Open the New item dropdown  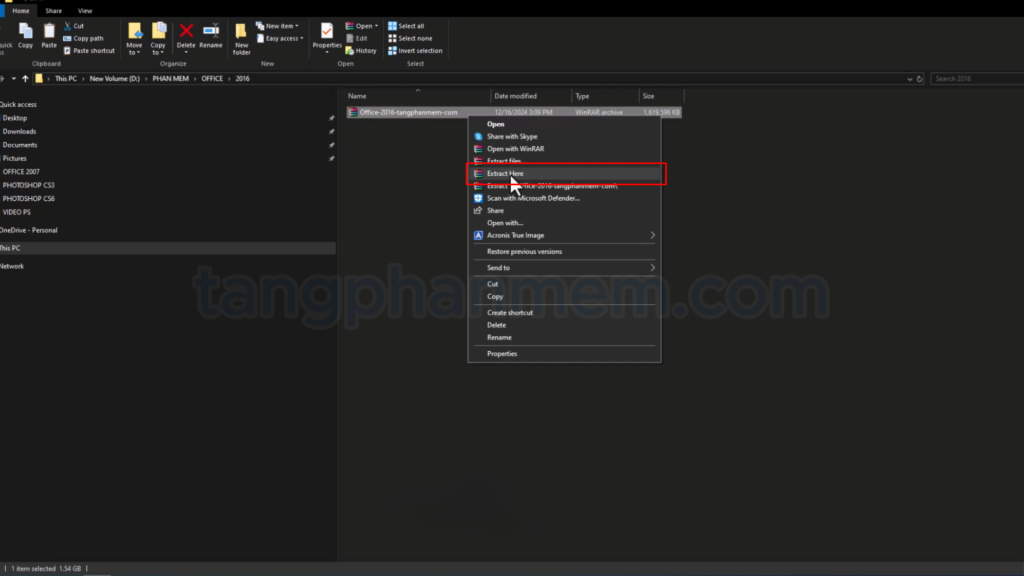278,26
